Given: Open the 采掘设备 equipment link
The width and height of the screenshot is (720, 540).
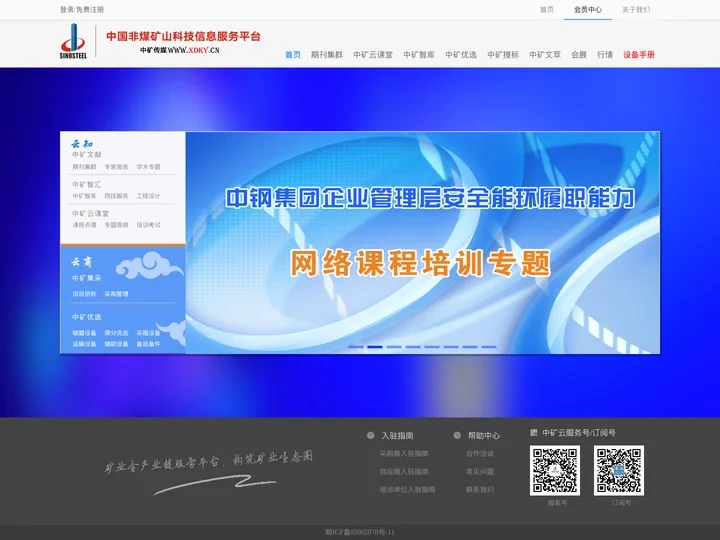Looking at the screenshot, I should [x=148, y=333].
